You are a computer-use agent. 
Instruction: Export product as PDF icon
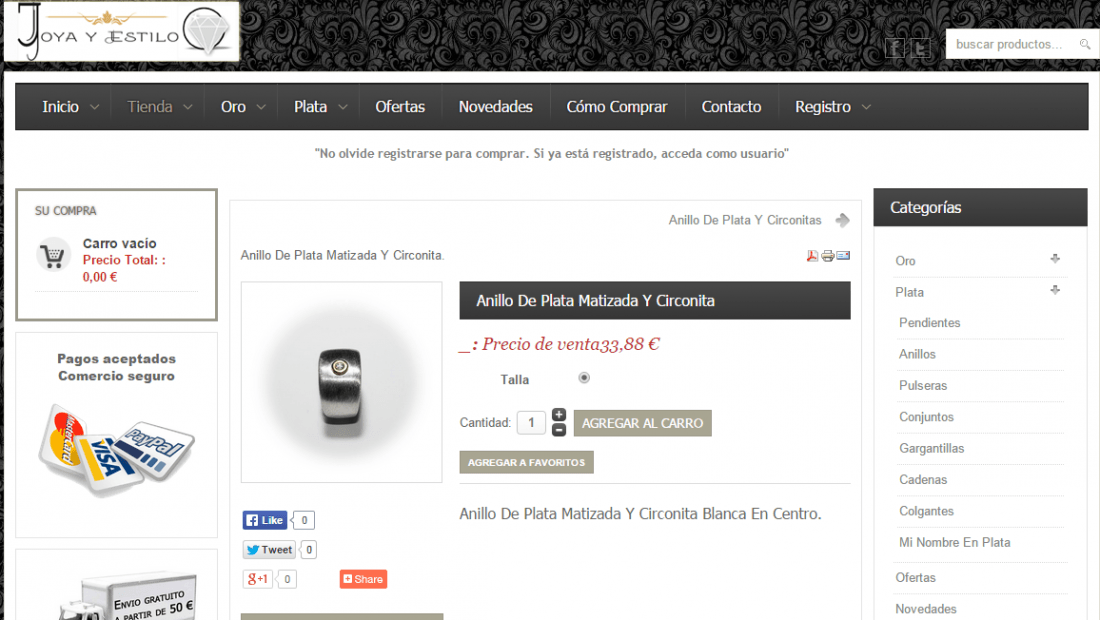tap(812, 255)
